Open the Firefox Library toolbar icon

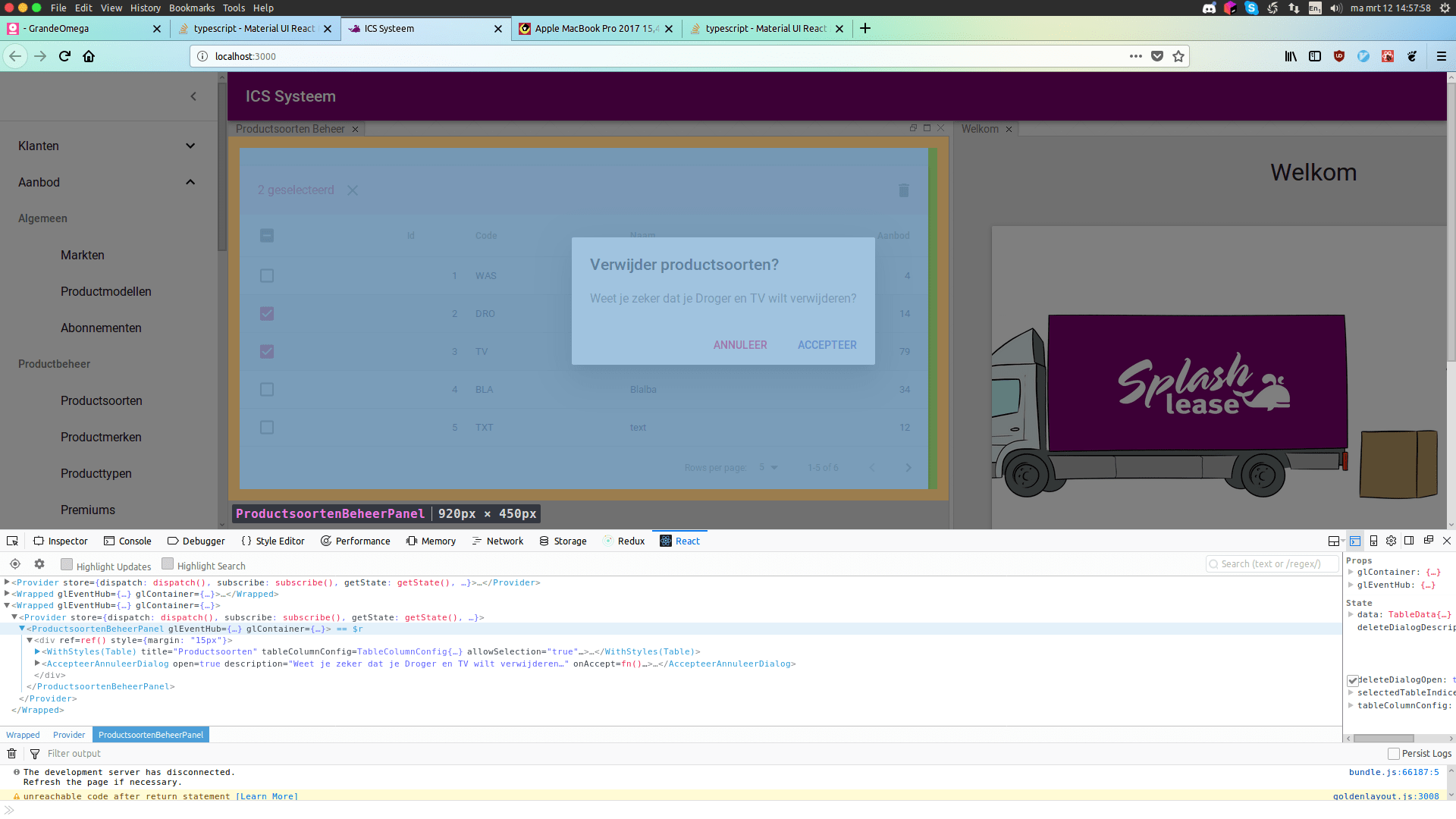tap(1291, 56)
